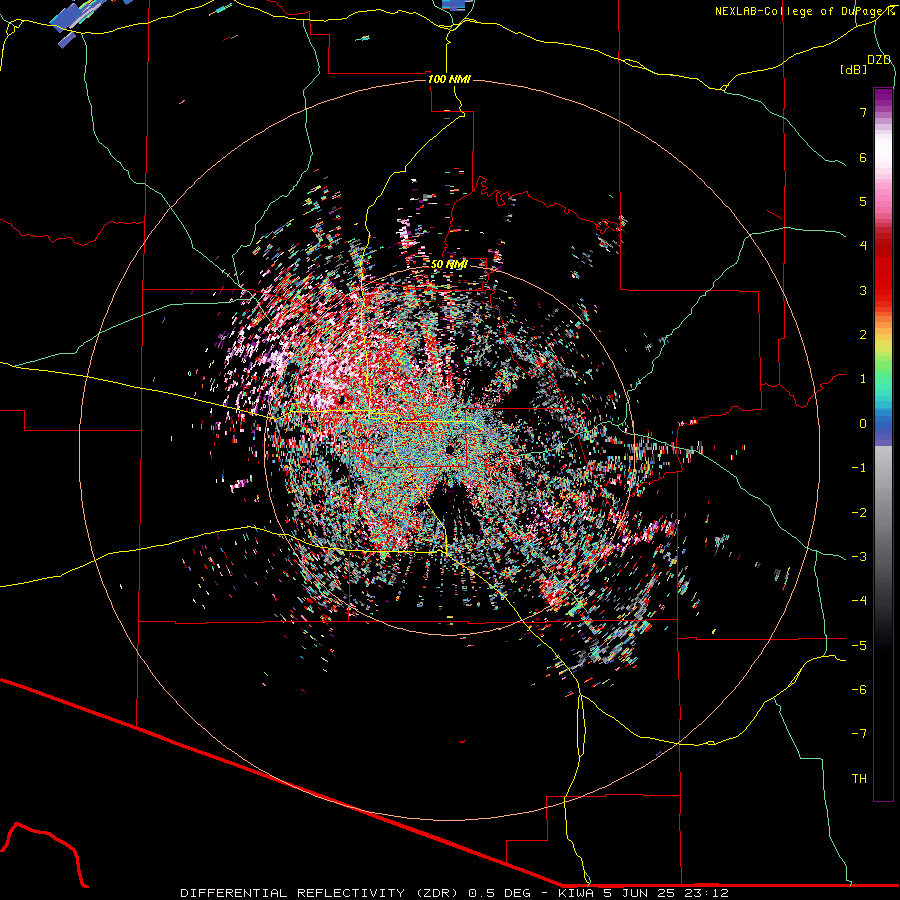
Task: Click the scale value 5 on the color bar
Action: [863, 201]
